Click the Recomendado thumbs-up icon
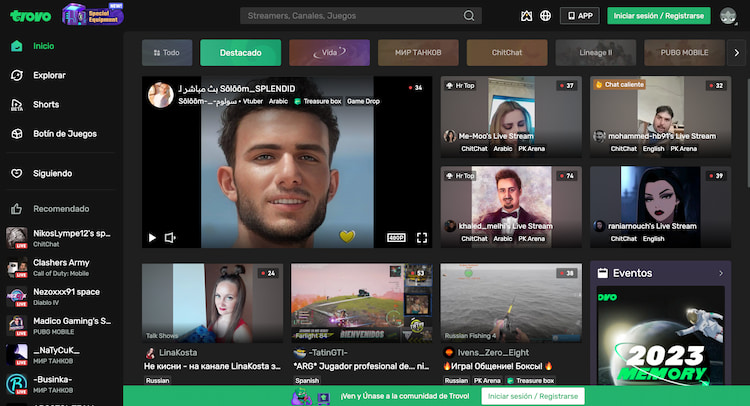 pos(17,208)
